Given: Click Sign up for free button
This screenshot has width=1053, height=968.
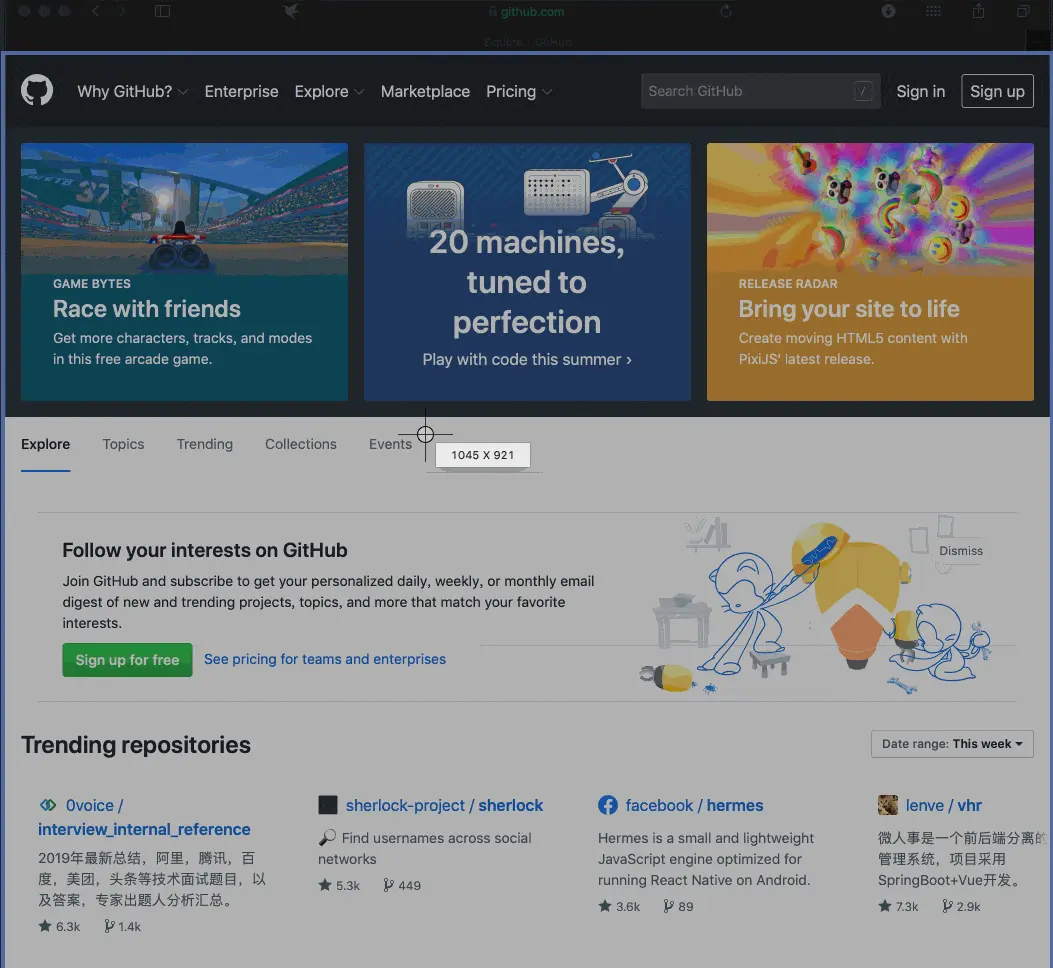Looking at the screenshot, I should pyautogui.click(x=128, y=660).
